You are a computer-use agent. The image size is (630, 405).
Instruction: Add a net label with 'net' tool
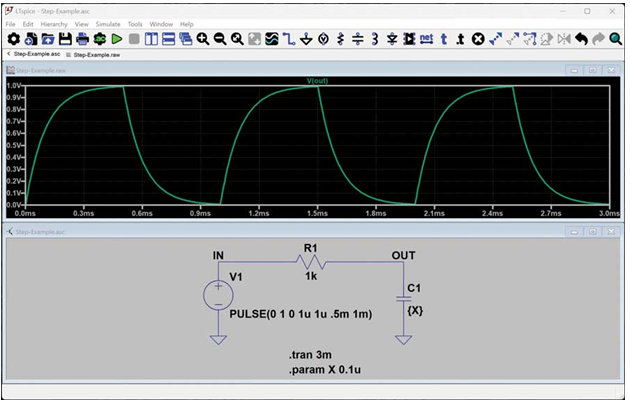tap(427, 39)
